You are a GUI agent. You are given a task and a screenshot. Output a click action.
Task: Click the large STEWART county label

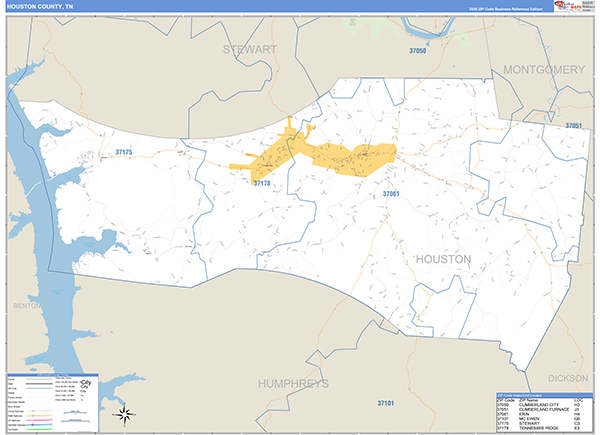(250, 49)
